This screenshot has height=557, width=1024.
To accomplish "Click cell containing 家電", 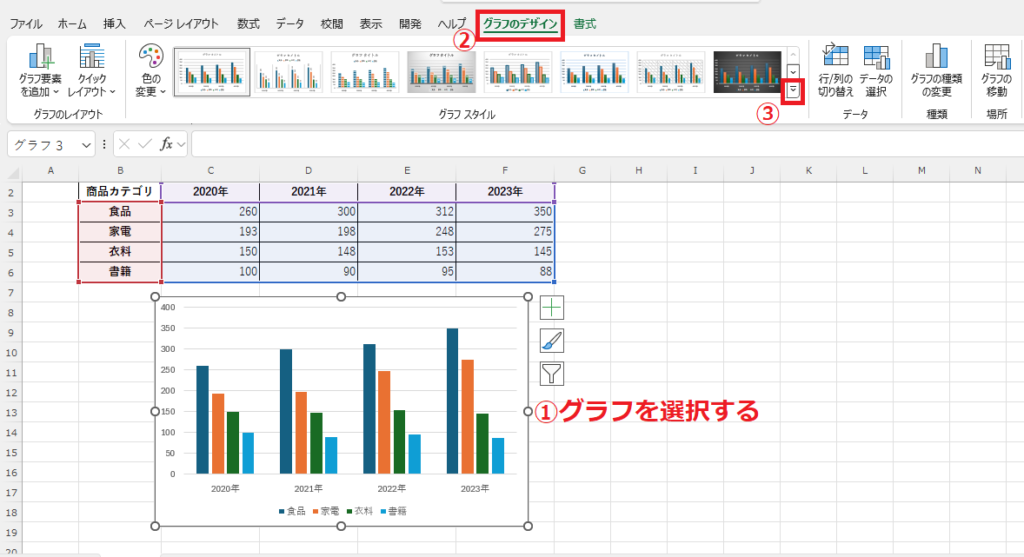I will (120, 232).
